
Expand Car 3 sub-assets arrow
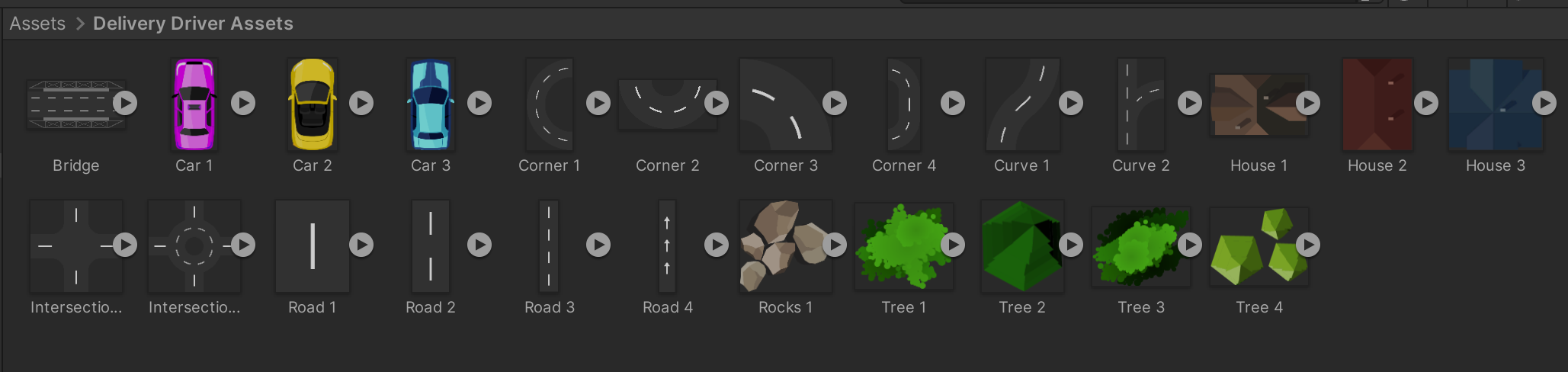479,103
